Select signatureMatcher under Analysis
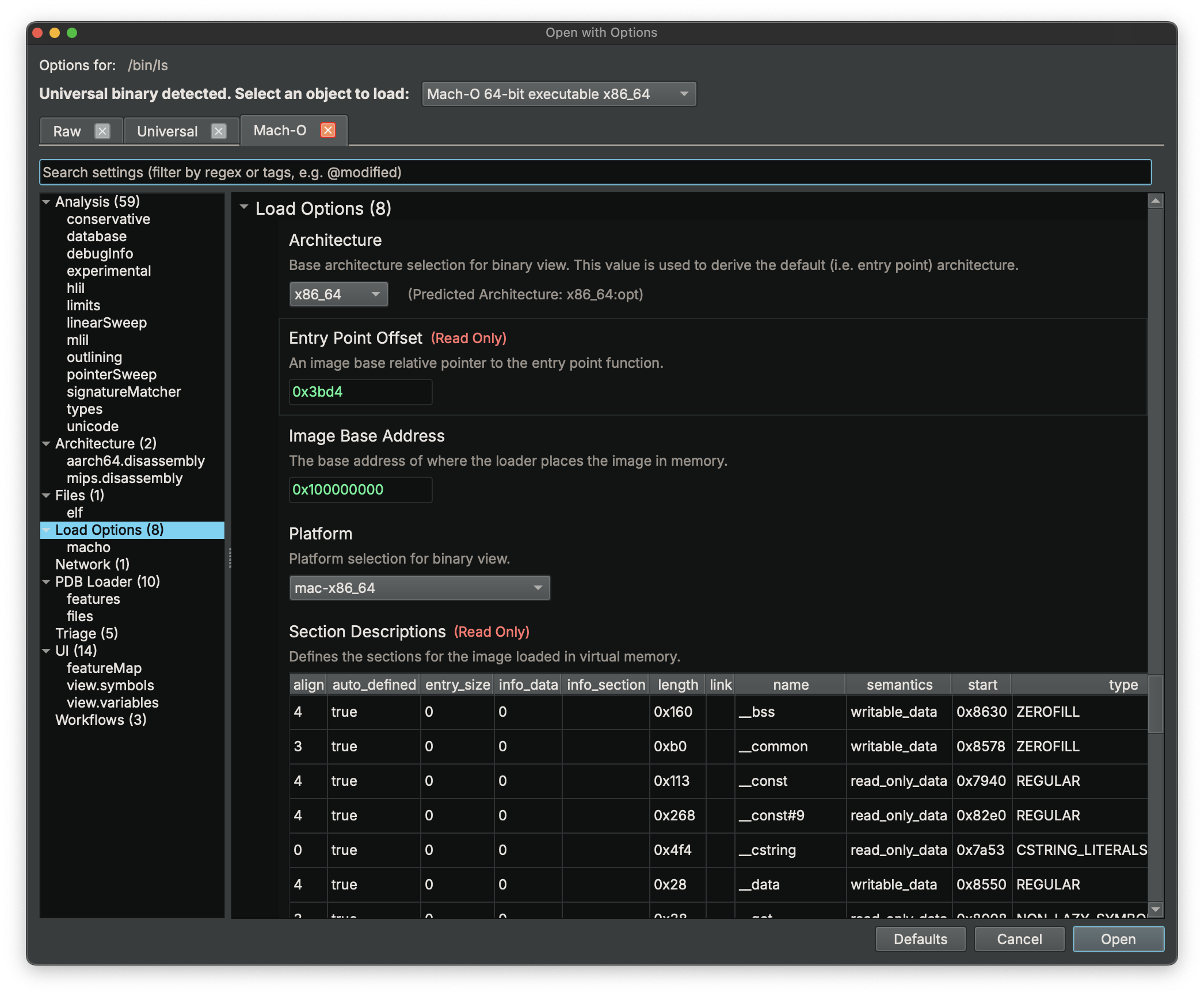This screenshot has height=996, width=1204. (124, 391)
